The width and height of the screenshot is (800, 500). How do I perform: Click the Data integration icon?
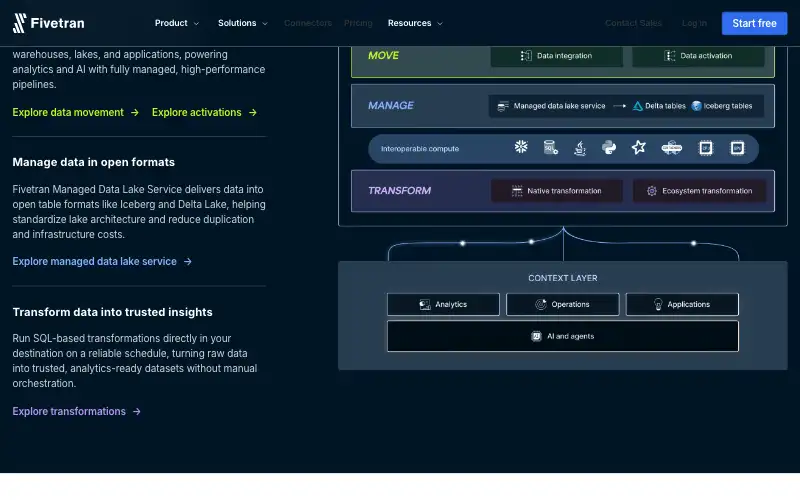click(x=526, y=56)
